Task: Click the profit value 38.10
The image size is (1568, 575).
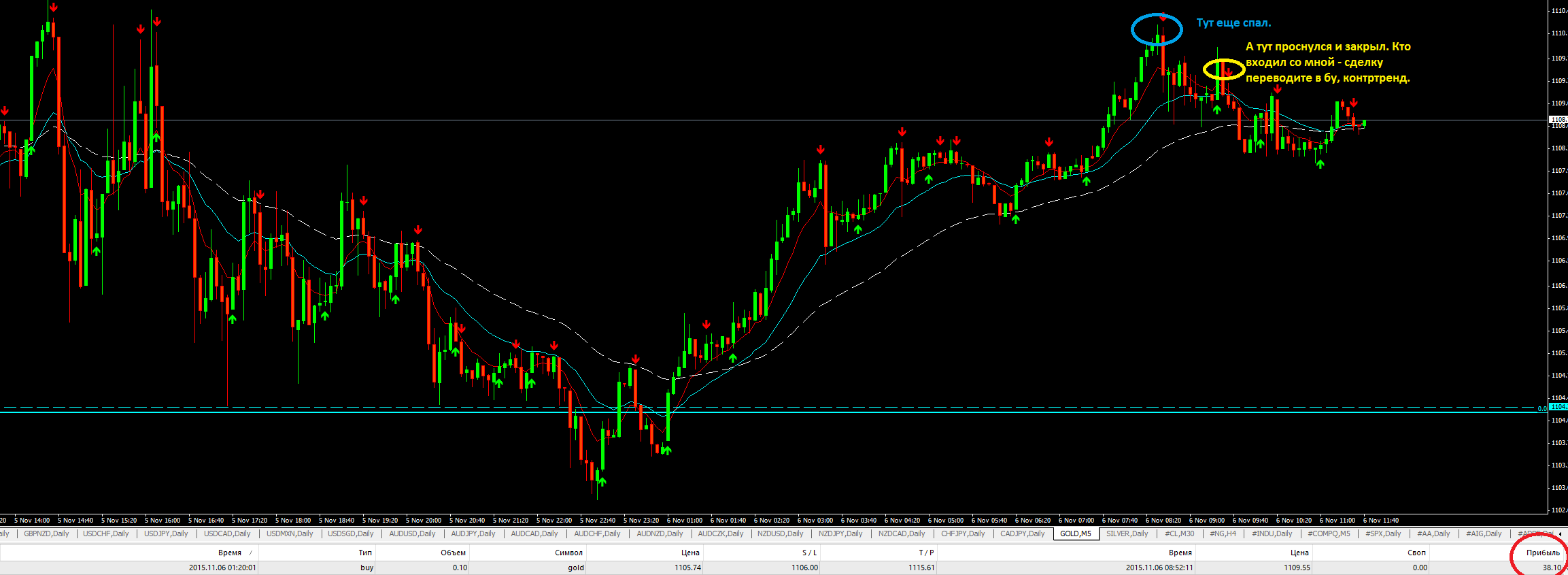Action: 1552,568
